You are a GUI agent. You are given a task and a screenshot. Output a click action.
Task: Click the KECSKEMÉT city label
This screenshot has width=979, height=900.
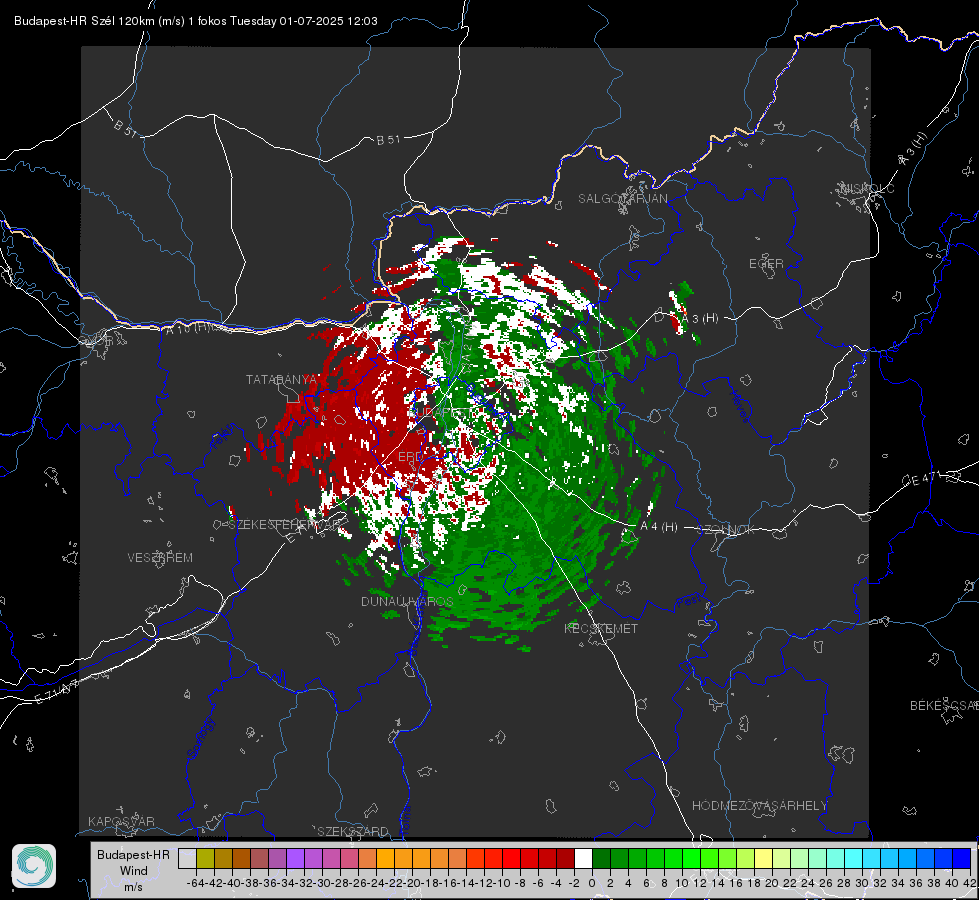point(601,628)
